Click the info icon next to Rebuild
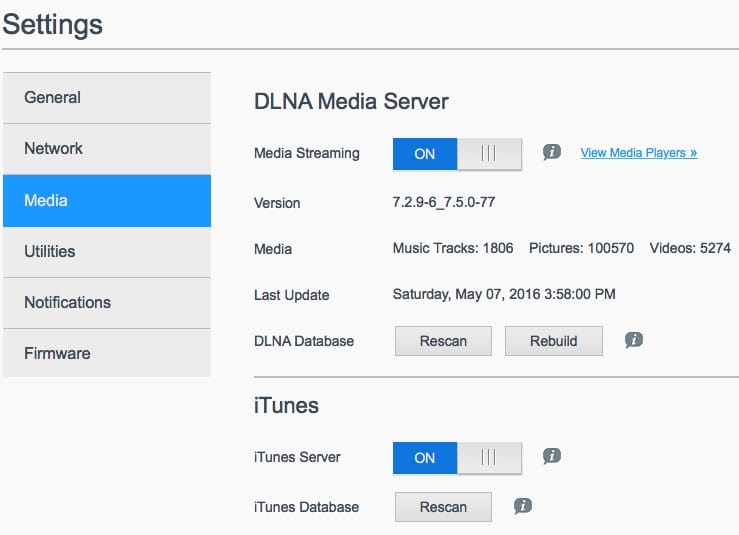This screenshot has width=739, height=535. point(633,340)
